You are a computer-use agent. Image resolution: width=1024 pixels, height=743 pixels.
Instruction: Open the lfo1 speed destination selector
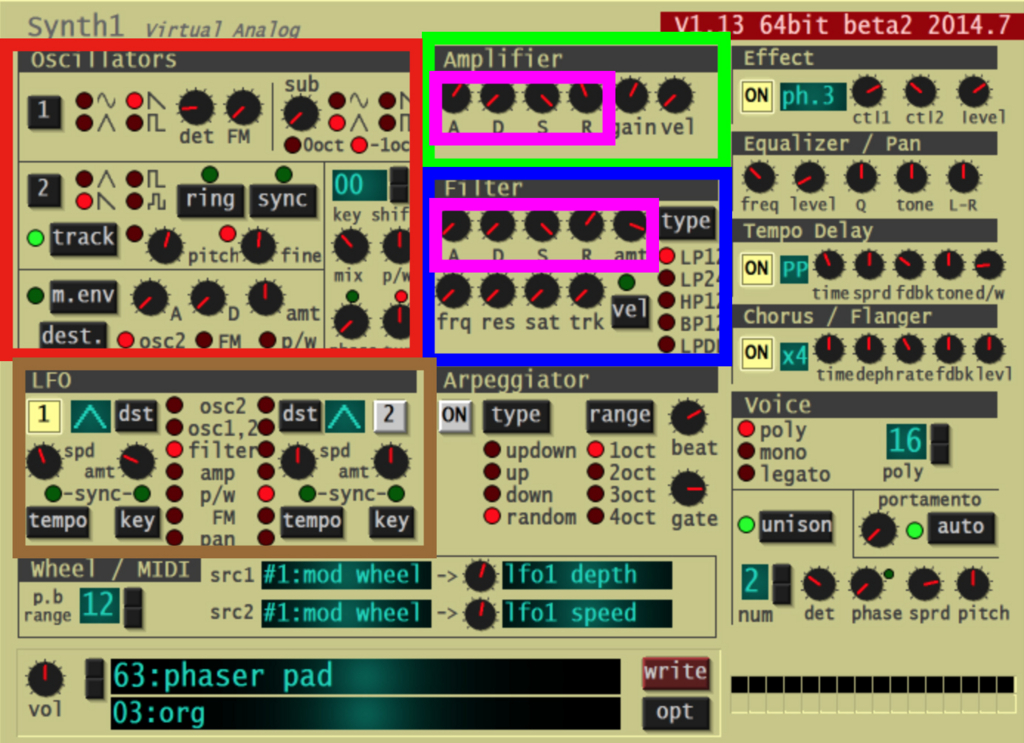pyautogui.click(x=586, y=613)
